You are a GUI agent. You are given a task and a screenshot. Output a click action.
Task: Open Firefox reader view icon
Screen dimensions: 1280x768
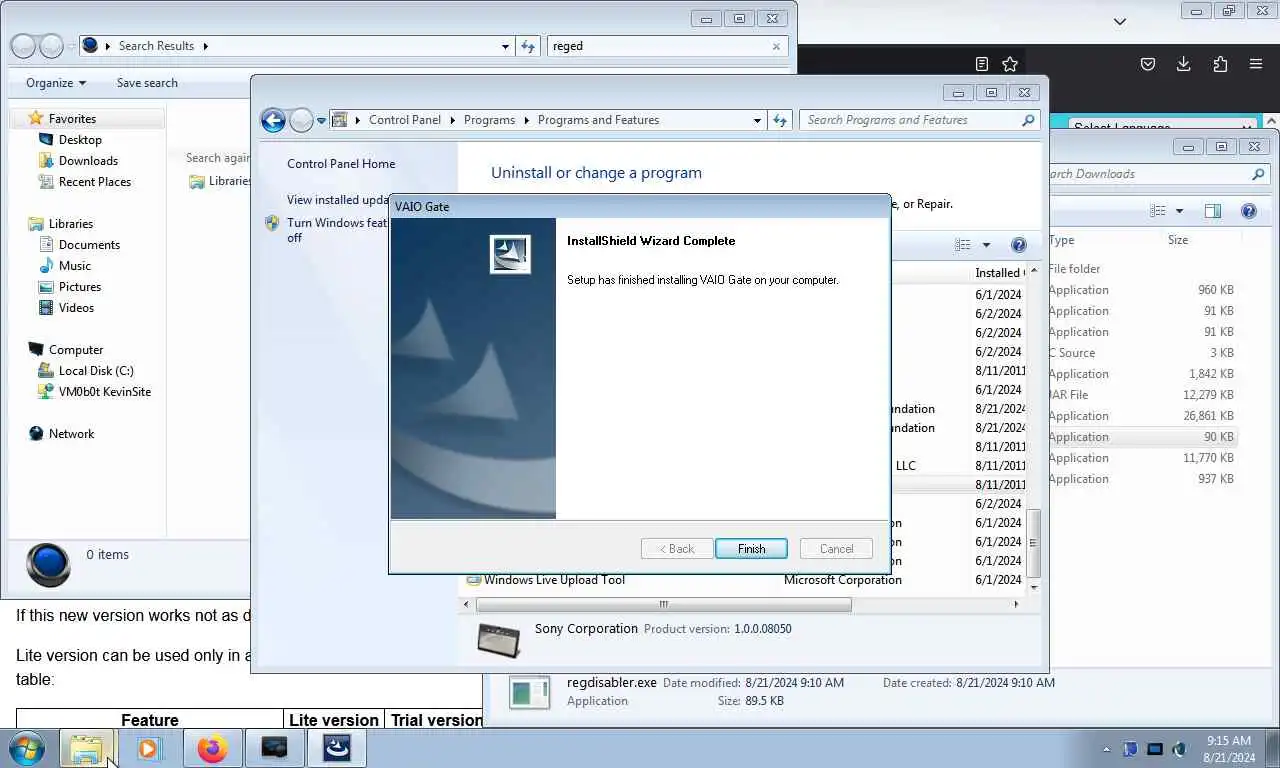click(x=982, y=64)
